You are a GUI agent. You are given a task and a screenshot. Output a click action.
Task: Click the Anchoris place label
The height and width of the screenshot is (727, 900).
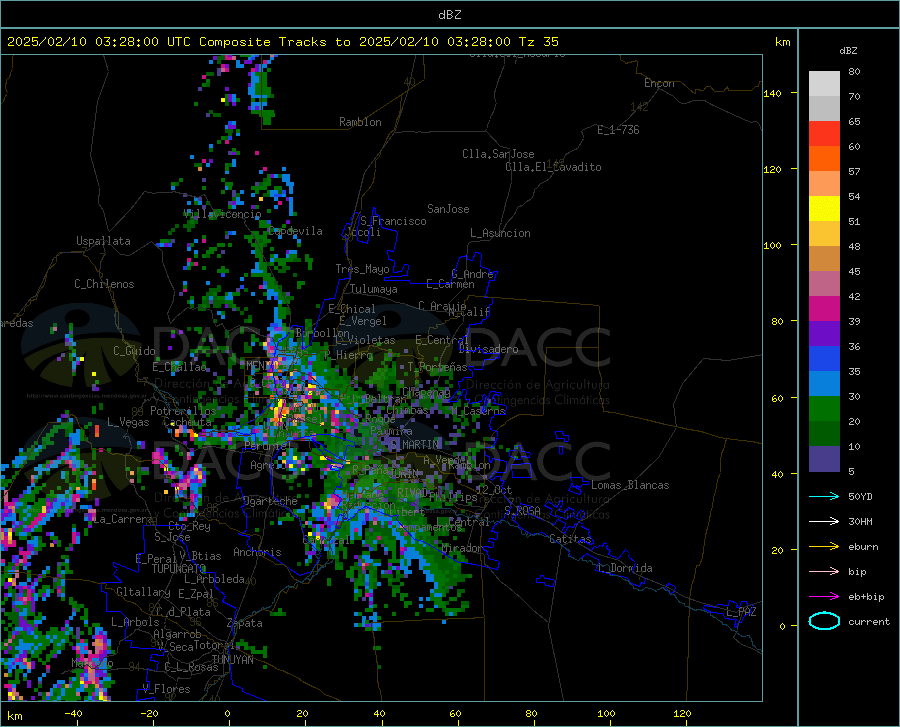click(257, 553)
